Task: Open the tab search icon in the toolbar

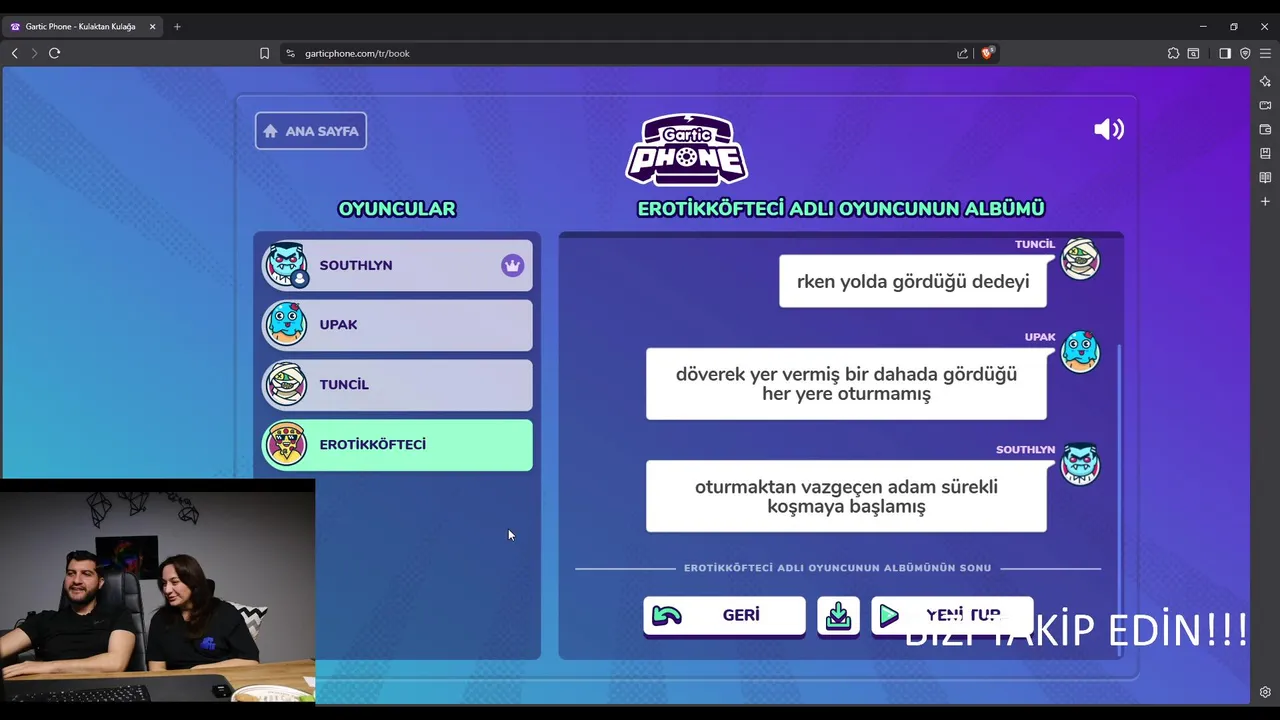Action: tap(1194, 53)
